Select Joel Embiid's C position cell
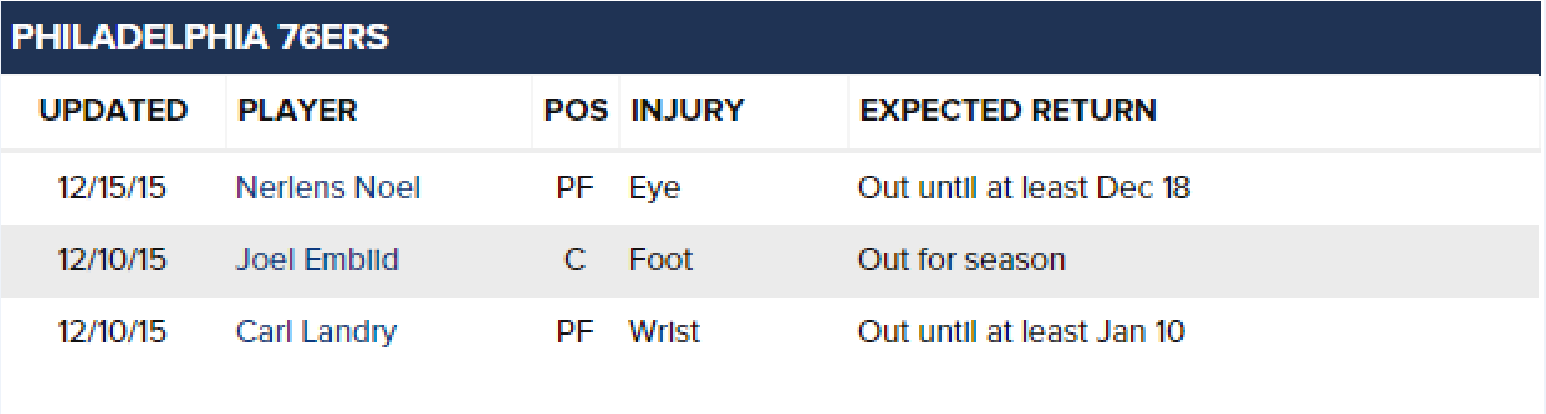This screenshot has height=414, width=1546. click(575, 260)
